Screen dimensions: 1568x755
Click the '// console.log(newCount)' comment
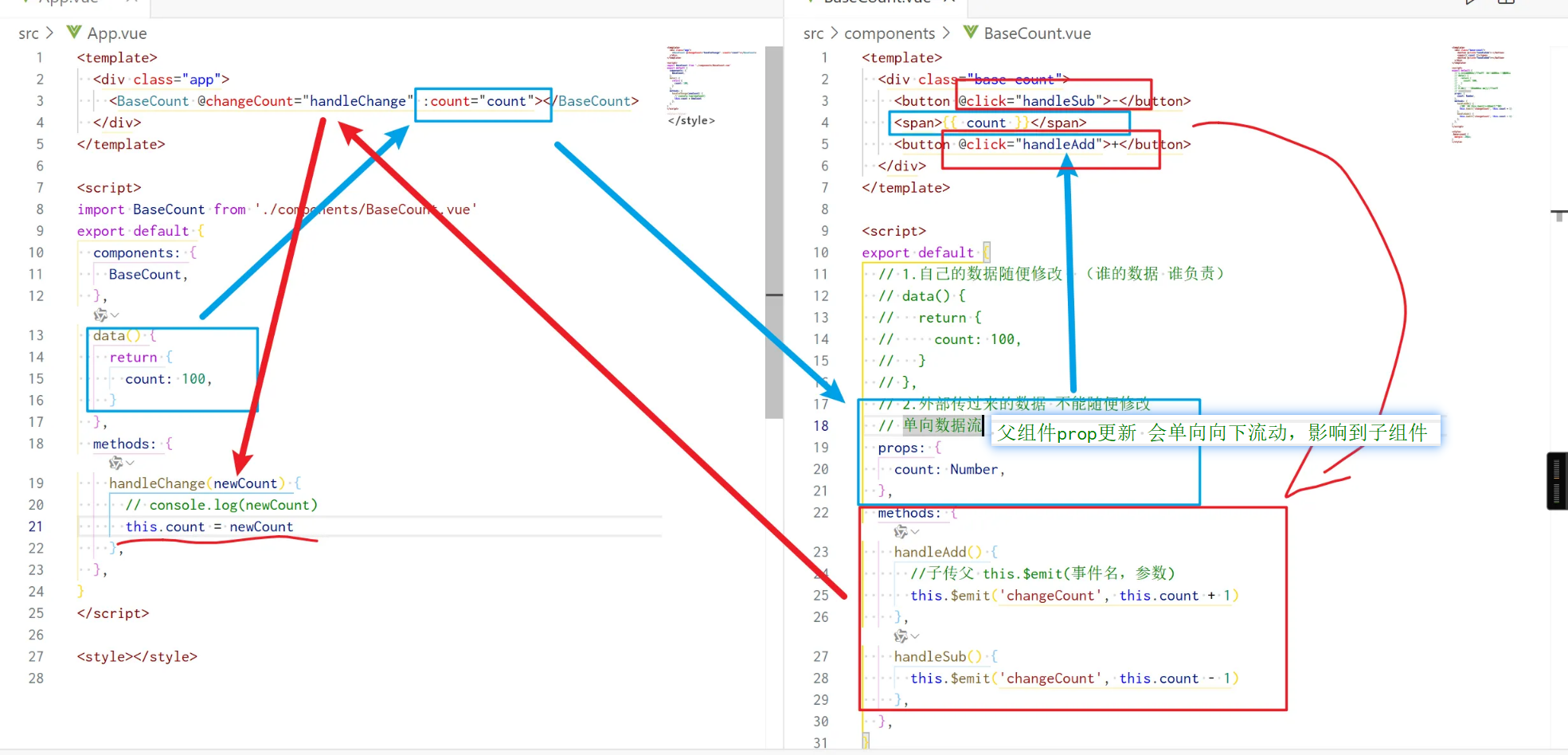pos(221,505)
